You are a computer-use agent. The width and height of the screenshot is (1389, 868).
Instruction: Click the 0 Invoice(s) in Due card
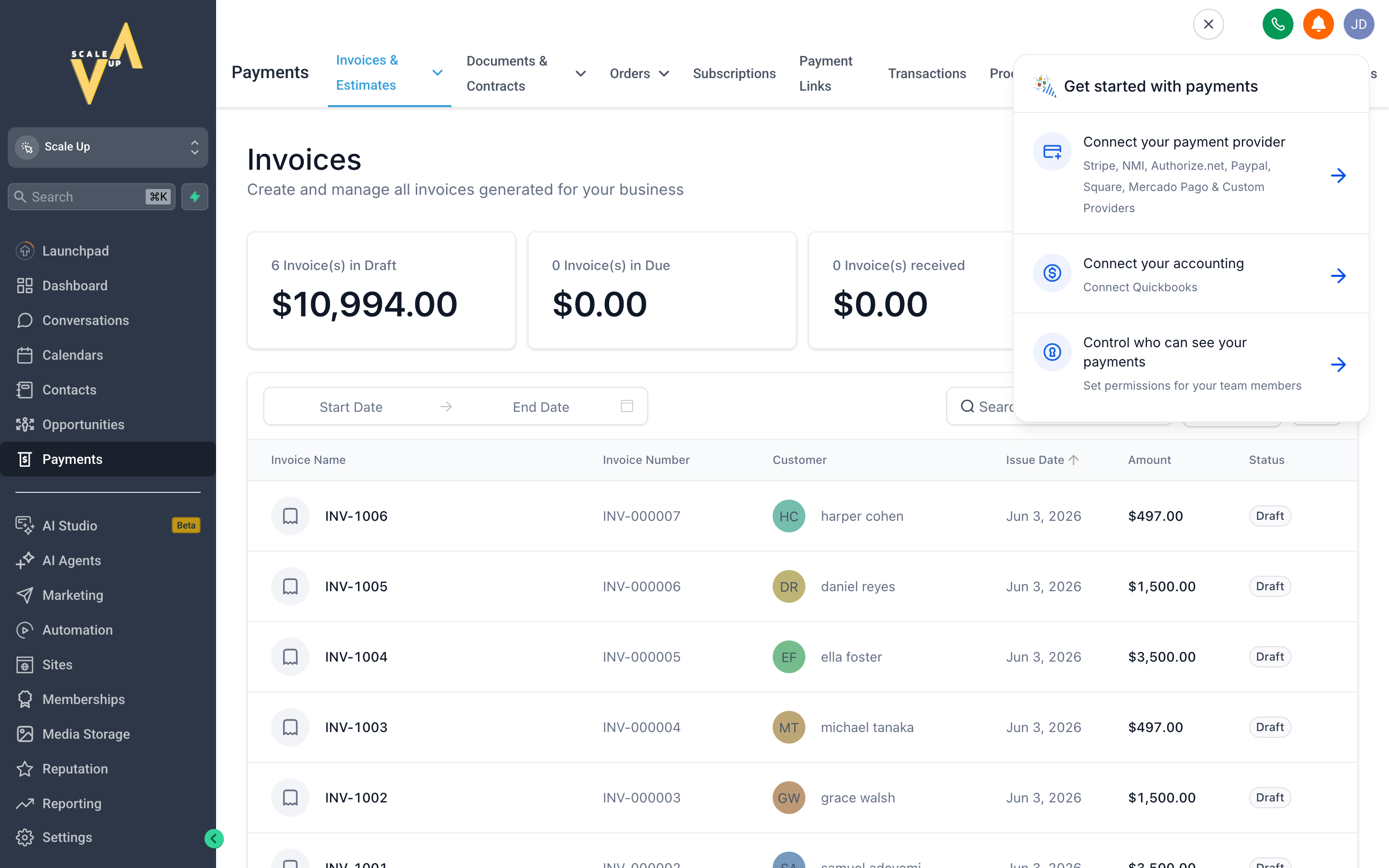click(x=662, y=290)
